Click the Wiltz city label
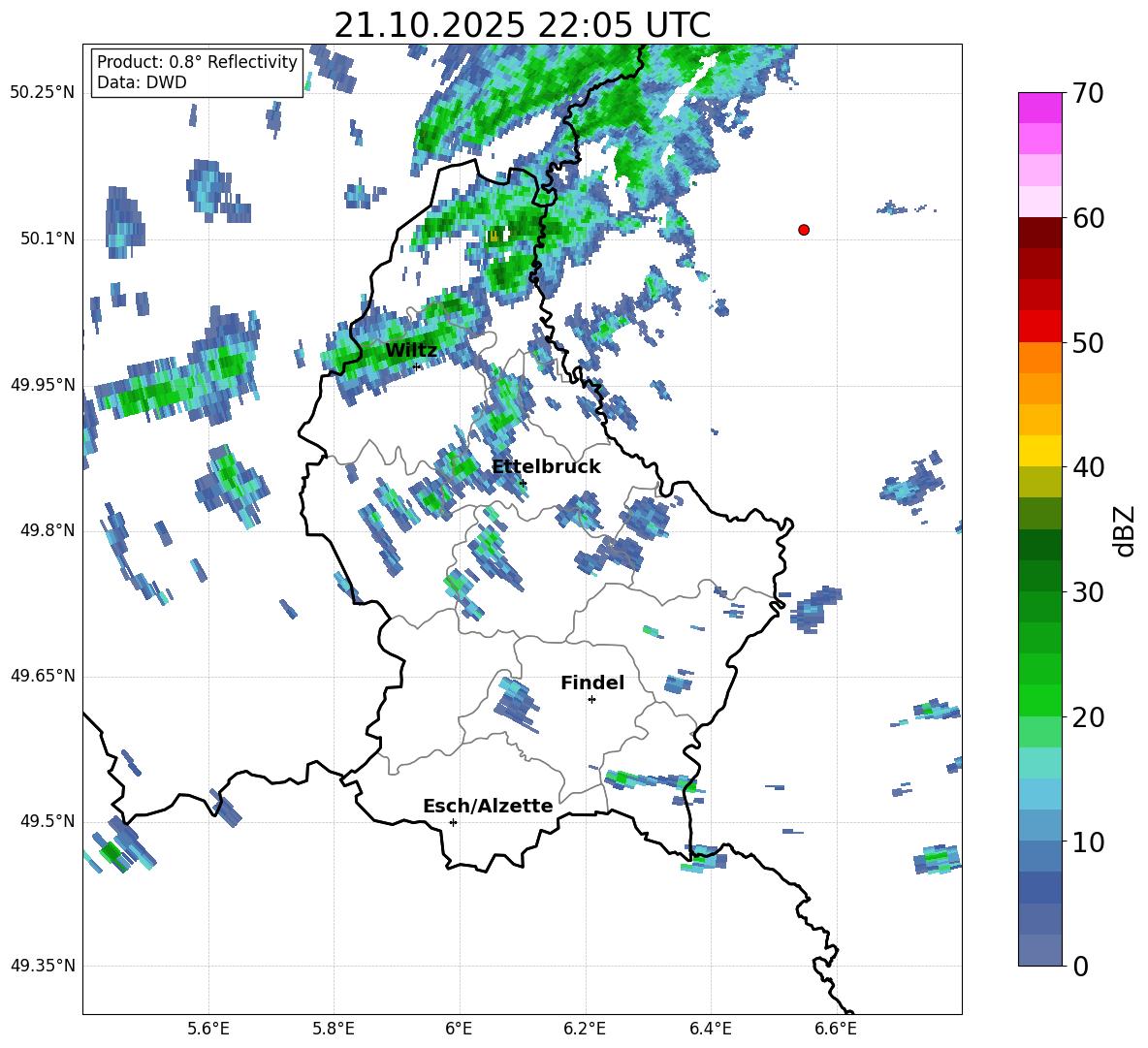The image size is (1148, 1048). click(x=411, y=351)
